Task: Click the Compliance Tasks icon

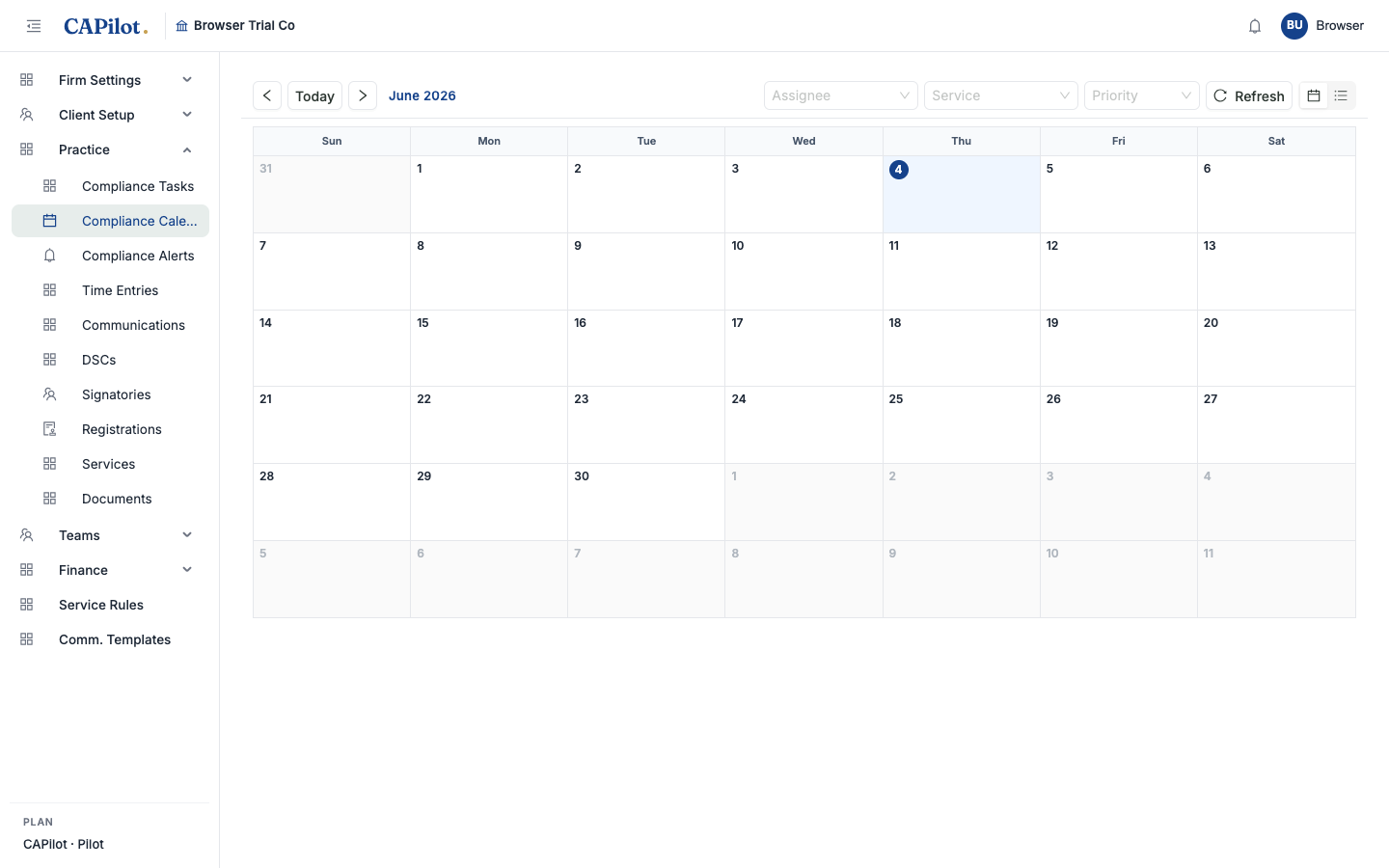Action: pyautogui.click(x=50, y=186)
